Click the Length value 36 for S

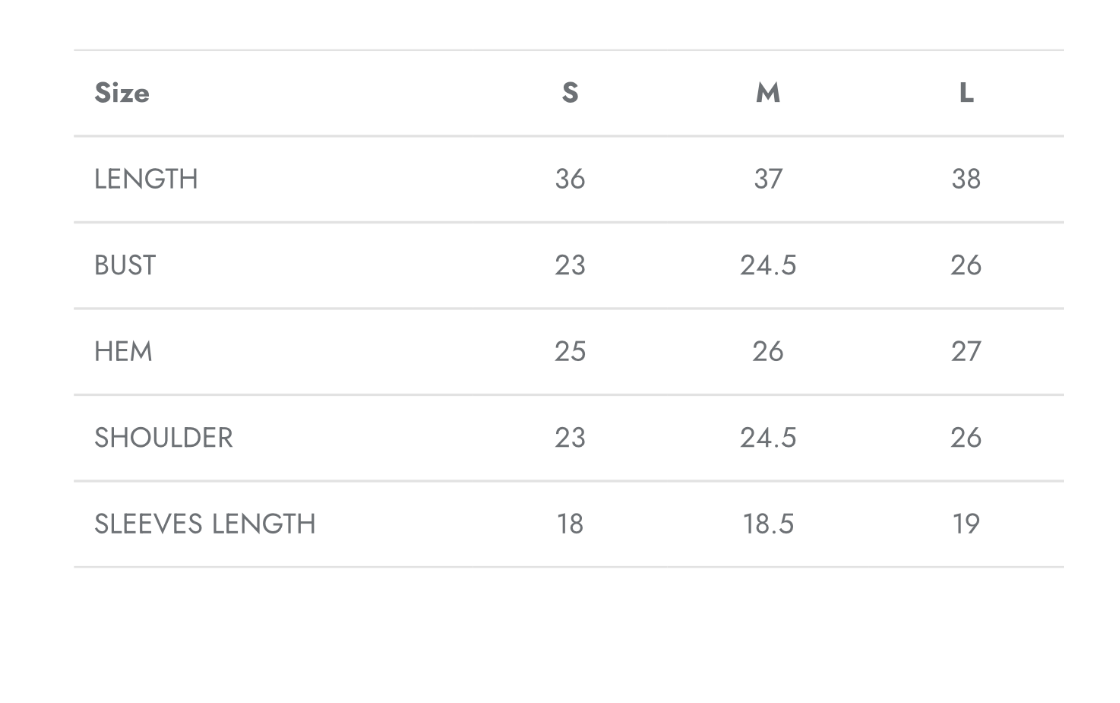tap(570, 180)
